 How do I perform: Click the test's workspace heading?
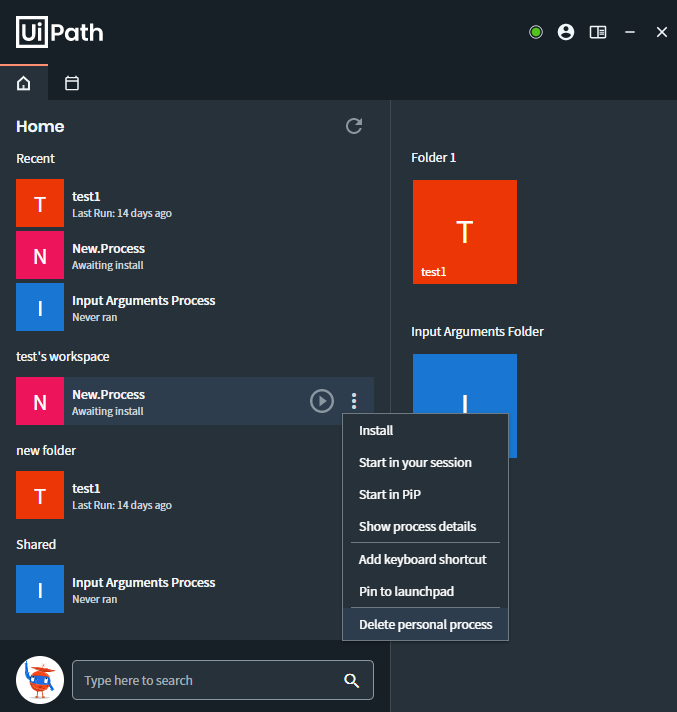tap(63, 356)
